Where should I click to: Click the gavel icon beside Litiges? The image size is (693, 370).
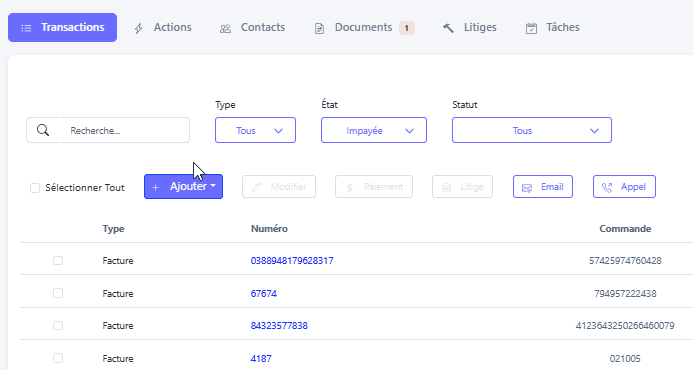[x=448, y=28]
